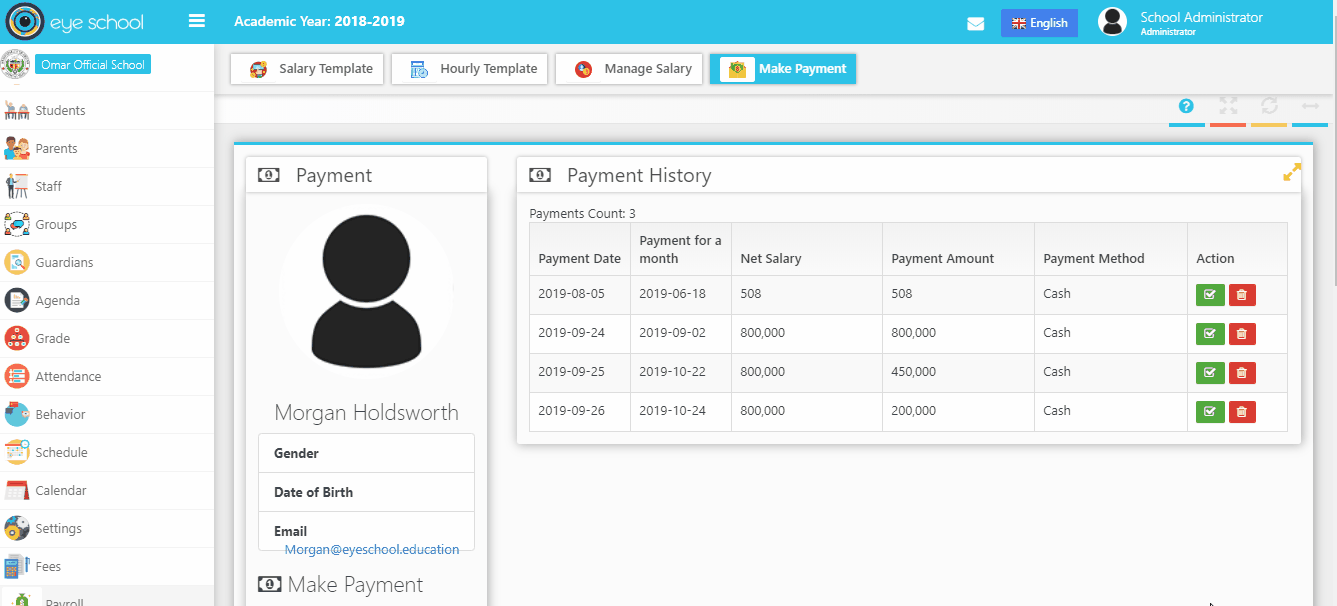Open Students in the sidebar
Screen dimensions: 1337x606
(107, 111)
